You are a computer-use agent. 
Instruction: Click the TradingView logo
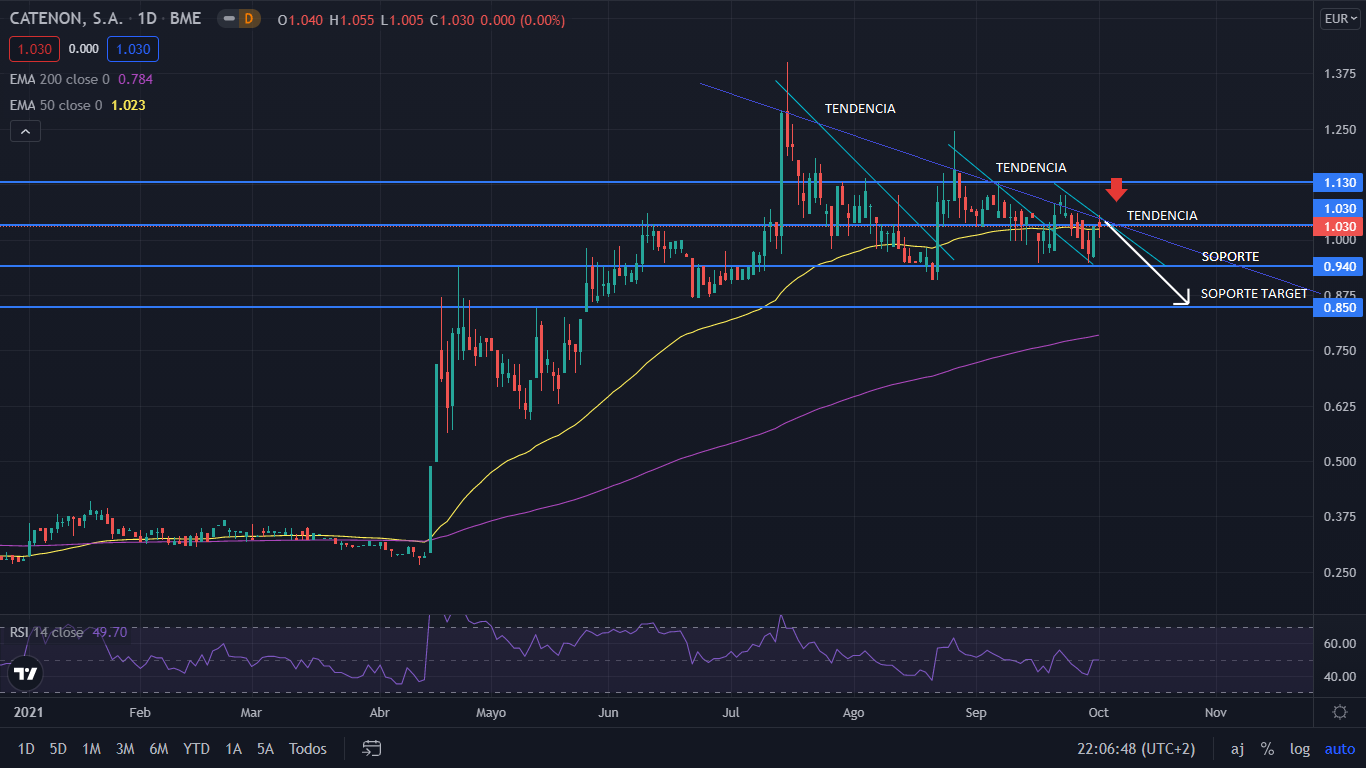click(x=26, y=673)
